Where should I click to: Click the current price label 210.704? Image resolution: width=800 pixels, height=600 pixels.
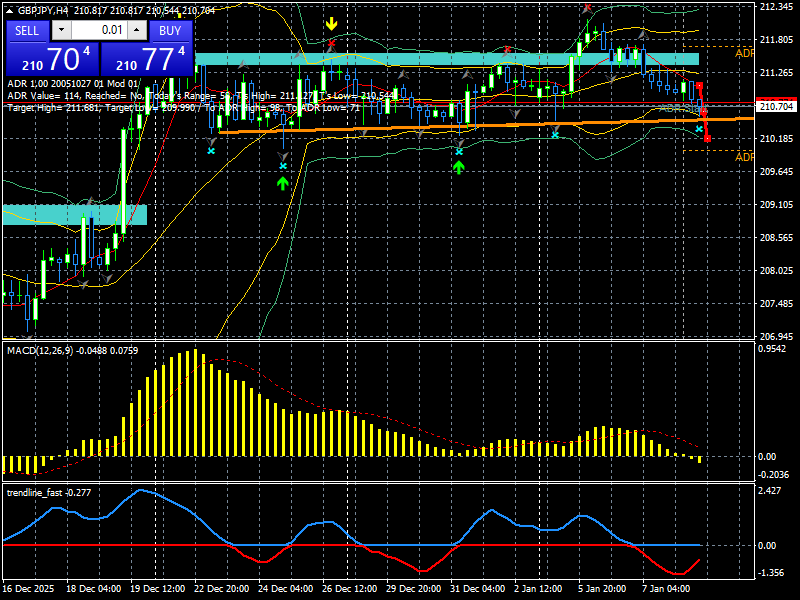[776, 107]
